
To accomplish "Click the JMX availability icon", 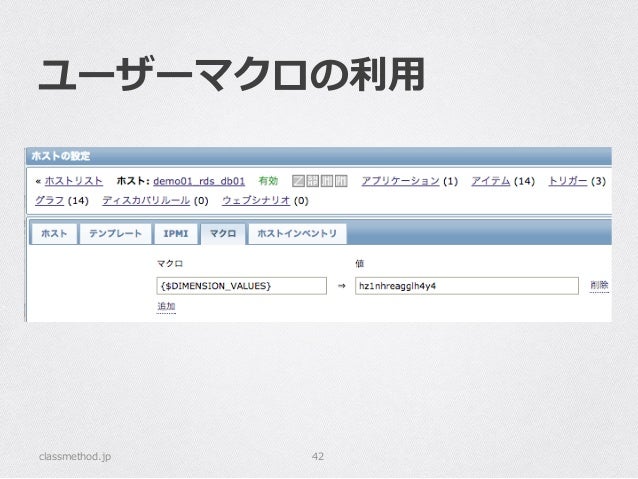I will coord(327,181).
